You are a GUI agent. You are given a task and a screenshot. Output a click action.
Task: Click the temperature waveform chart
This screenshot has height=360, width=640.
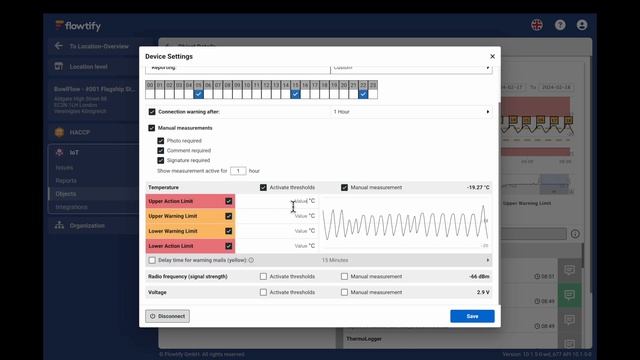click(405, 223)
